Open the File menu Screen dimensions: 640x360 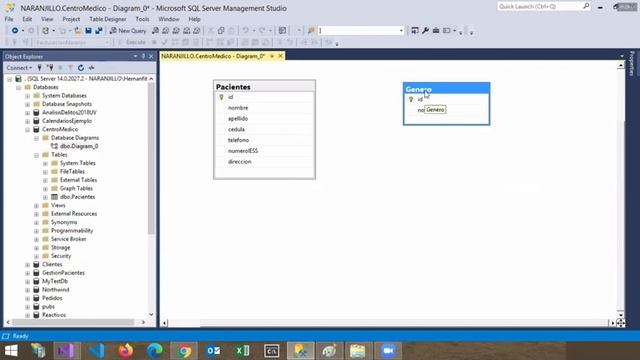coord(9,19)
